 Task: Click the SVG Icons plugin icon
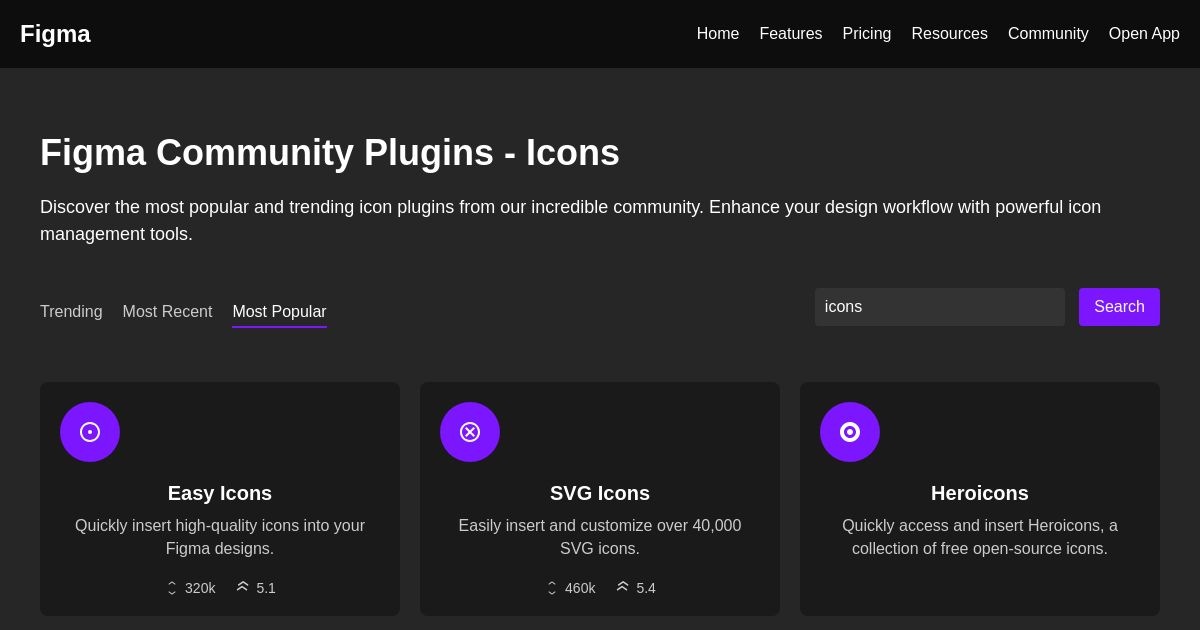[470, 432]
